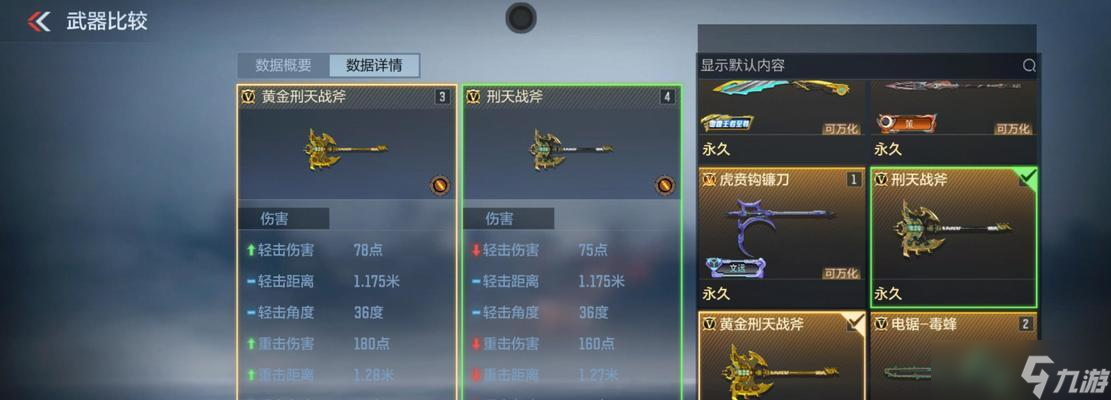
Task: Uncheck the 黄金刑天战斧 item in weapon list
Action: point(855,323)
